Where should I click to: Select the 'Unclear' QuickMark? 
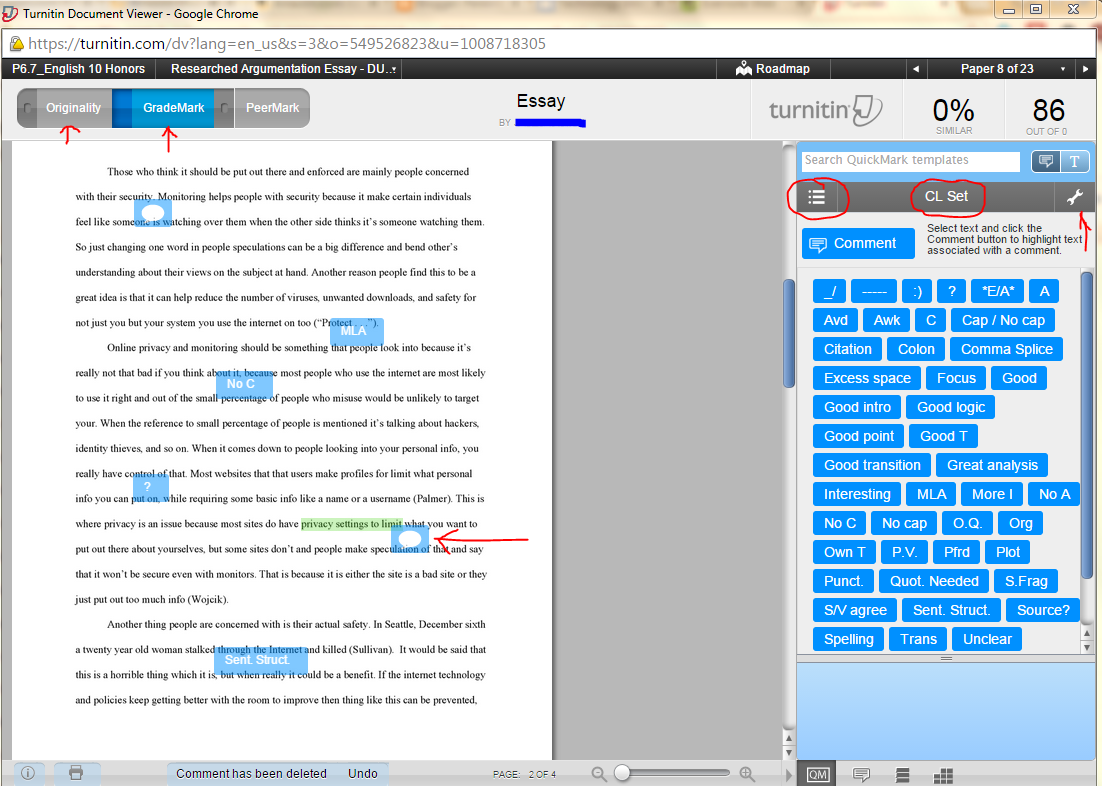(987, 639)
